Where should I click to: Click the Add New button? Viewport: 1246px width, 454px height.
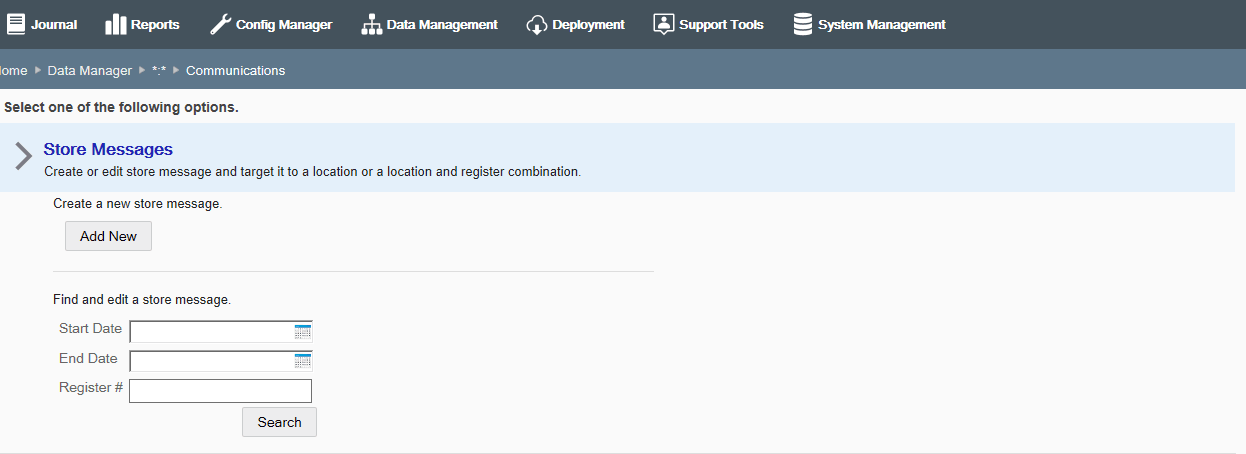108,236
